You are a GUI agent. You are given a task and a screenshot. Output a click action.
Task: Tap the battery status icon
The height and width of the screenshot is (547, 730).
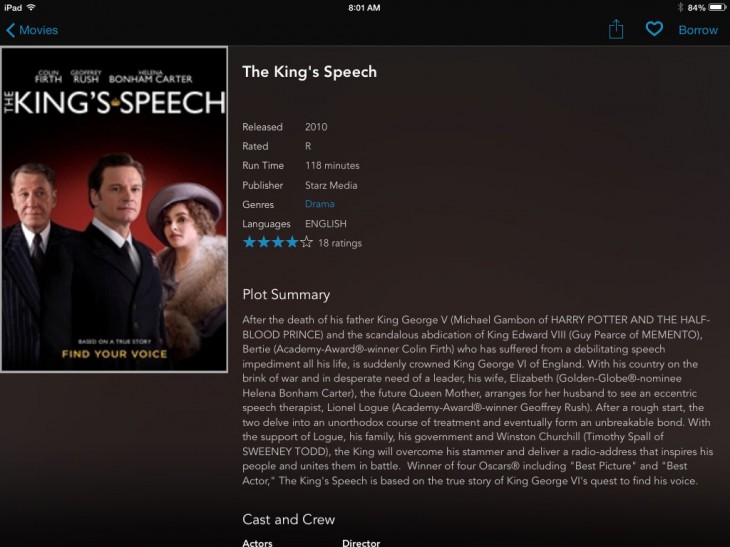tap(717, 7)
